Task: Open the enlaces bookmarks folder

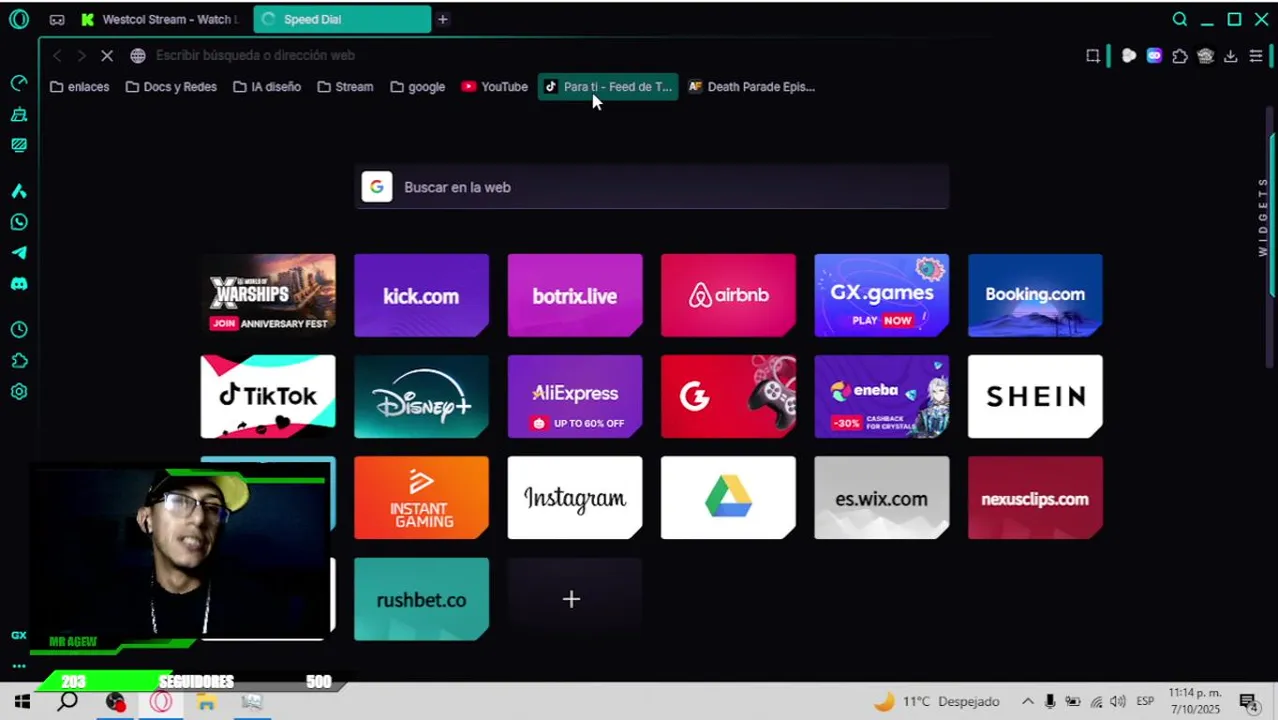Action: 79,87
